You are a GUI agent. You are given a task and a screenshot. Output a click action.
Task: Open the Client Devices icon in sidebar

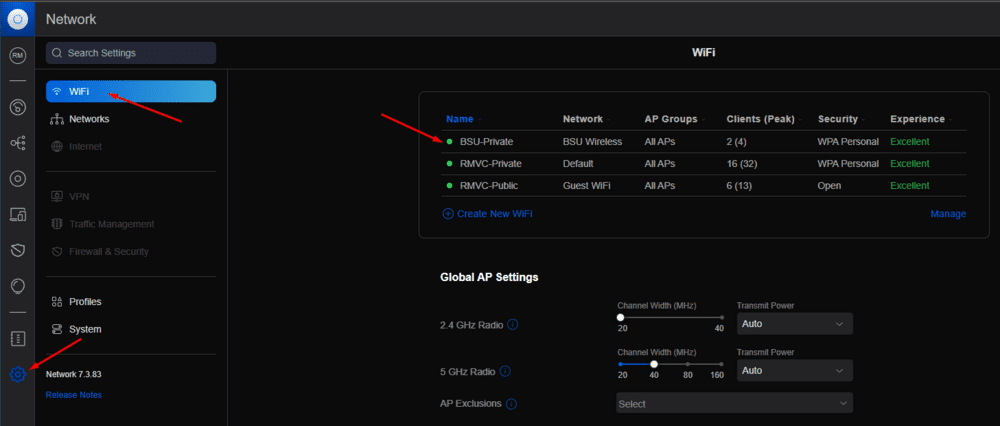click(x=18, y=214)
